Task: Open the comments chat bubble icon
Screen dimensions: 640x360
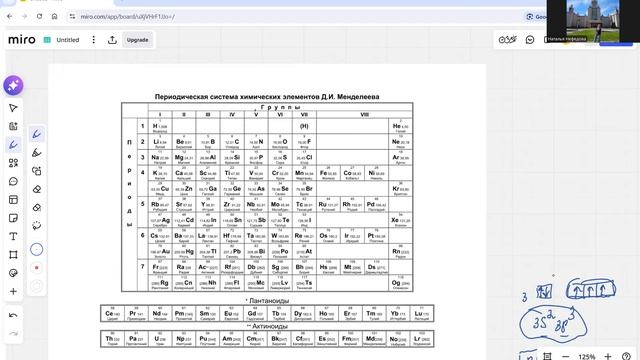Action: (x=530, y=40)
